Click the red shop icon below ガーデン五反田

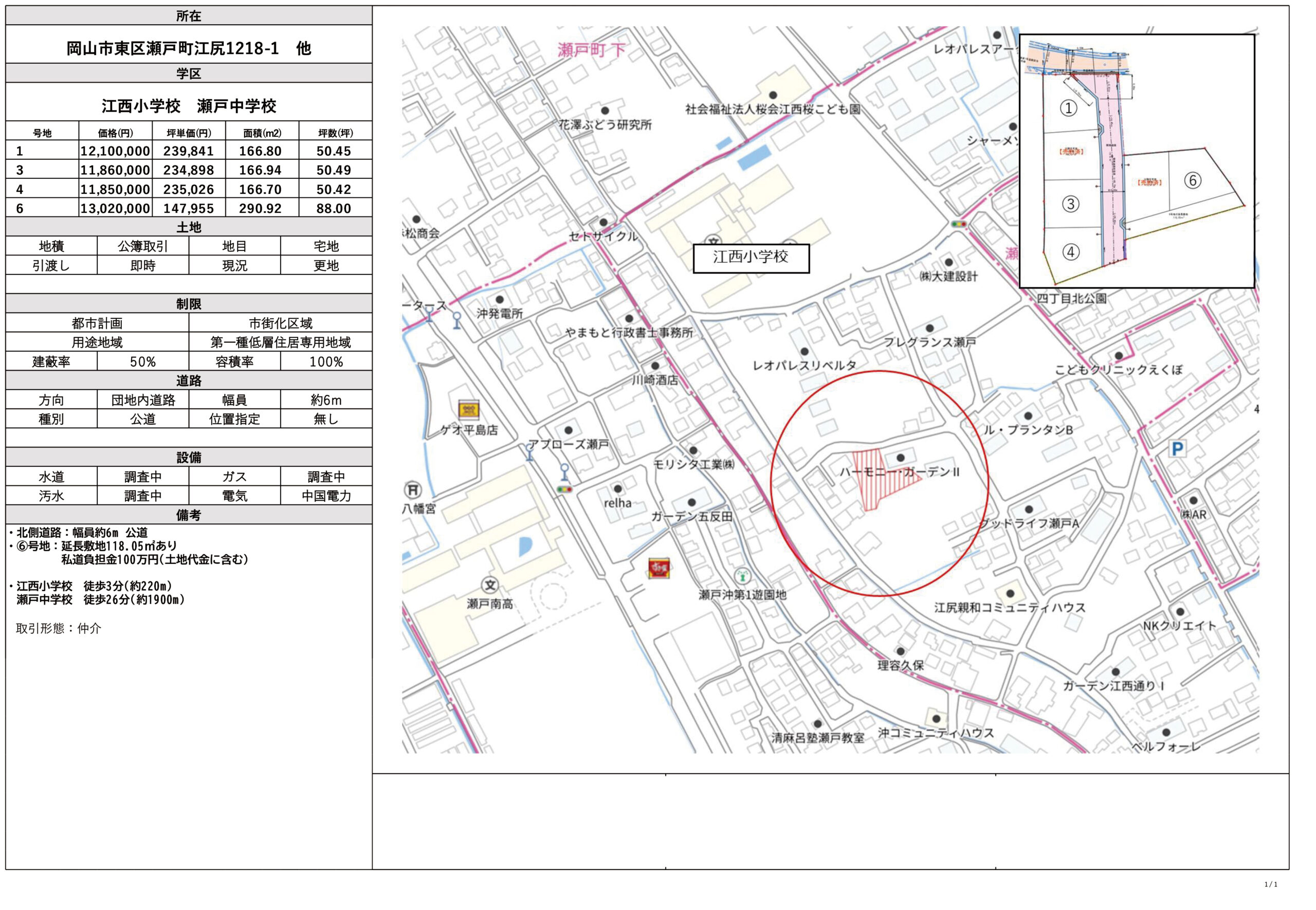click(x=659, y=568)
